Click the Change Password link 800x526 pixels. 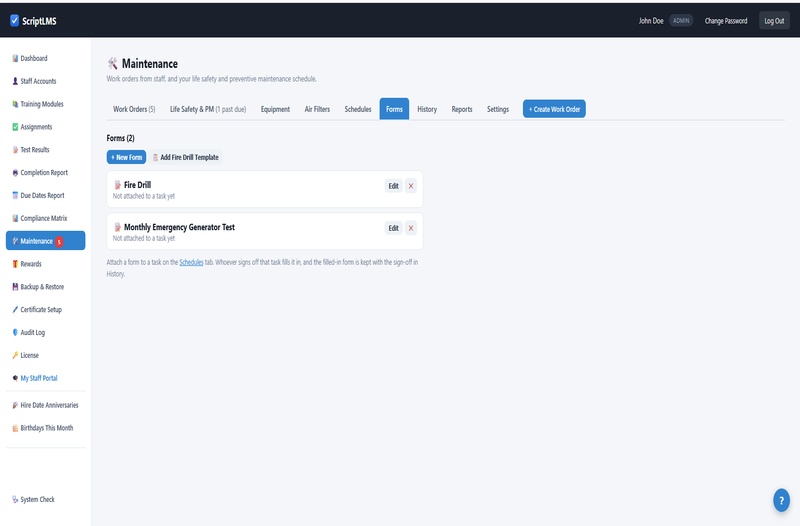point(726,21)
